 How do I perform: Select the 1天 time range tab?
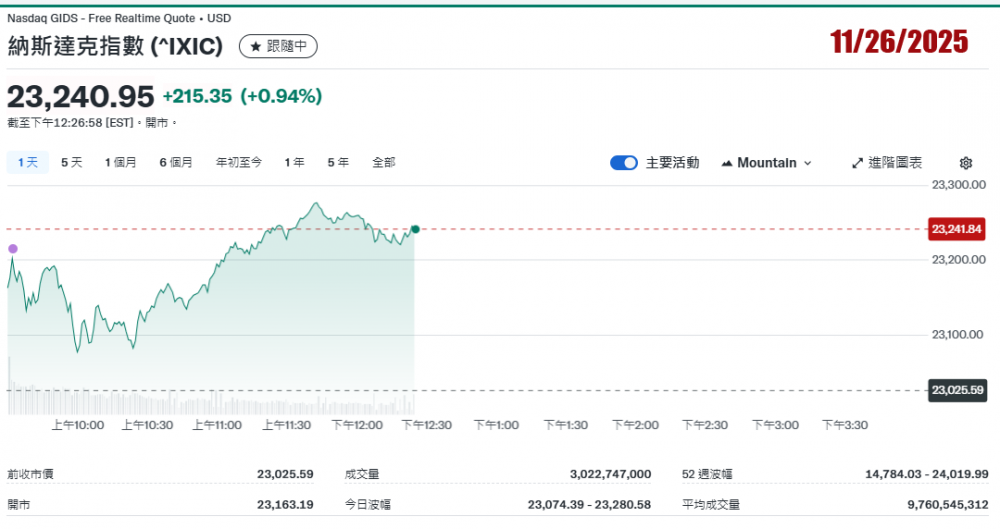(28, 162)
